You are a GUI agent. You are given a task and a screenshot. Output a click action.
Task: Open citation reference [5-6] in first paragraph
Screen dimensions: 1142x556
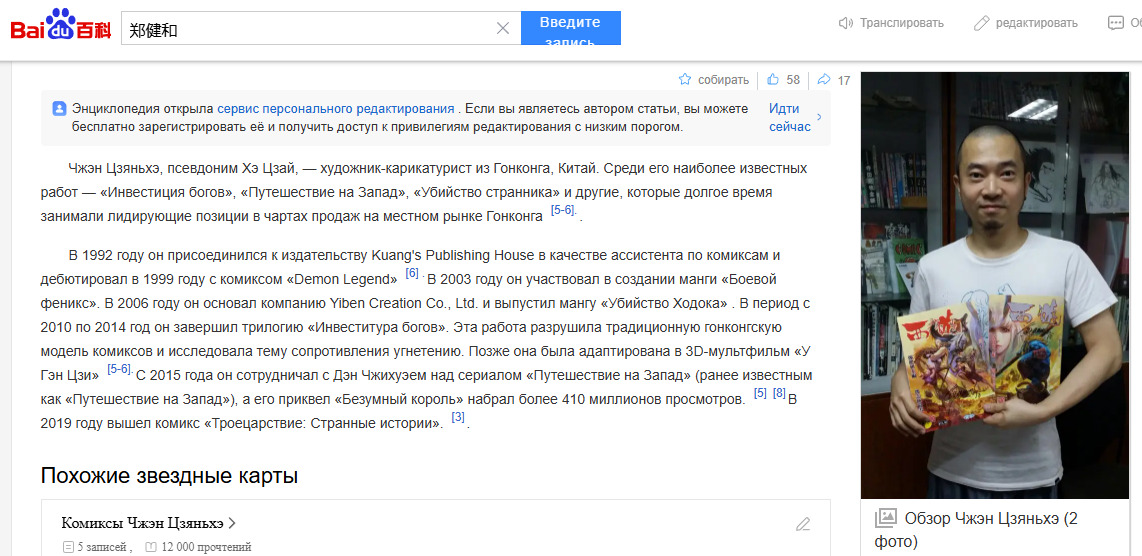click(563, 211)
